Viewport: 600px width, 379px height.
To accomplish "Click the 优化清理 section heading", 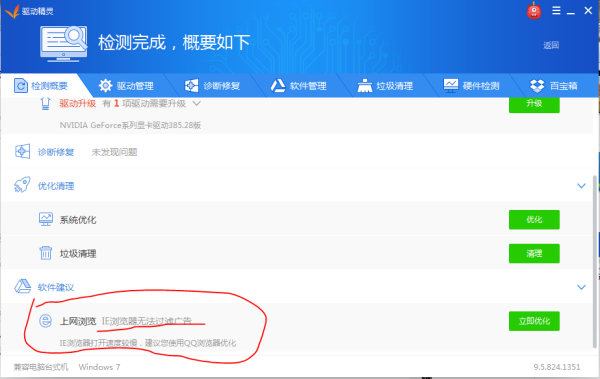I will (x=56, y=186).
